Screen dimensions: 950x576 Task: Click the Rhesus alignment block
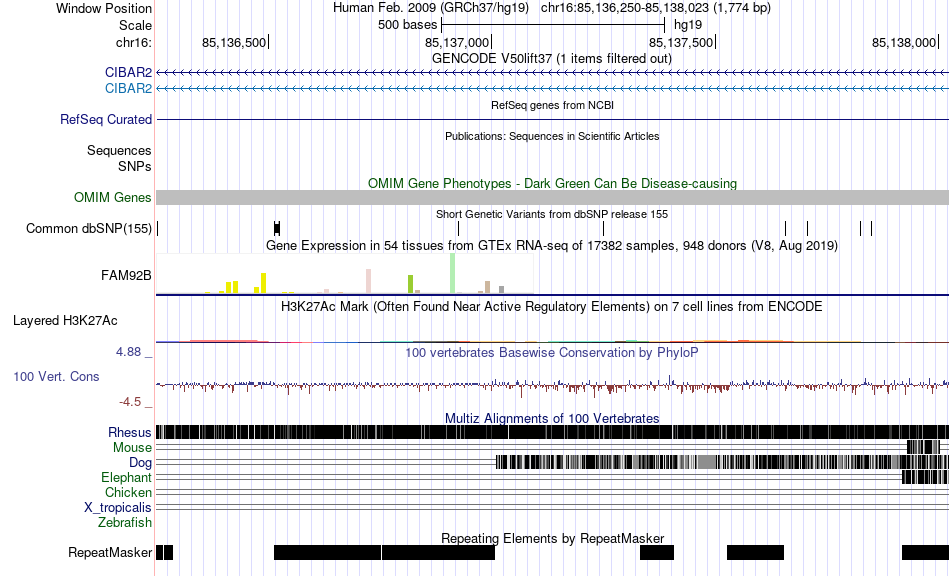[x=552, y=432]
